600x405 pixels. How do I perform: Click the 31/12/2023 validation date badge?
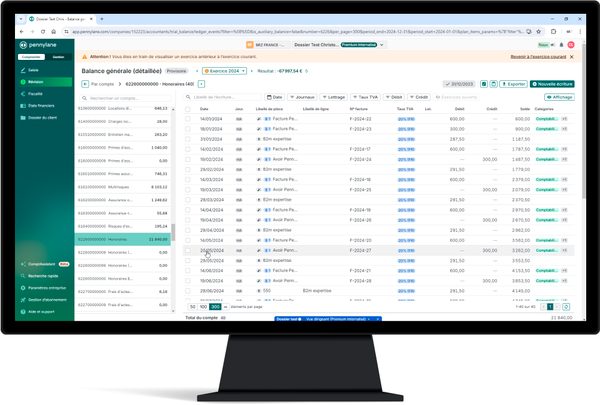click(459, 84)
